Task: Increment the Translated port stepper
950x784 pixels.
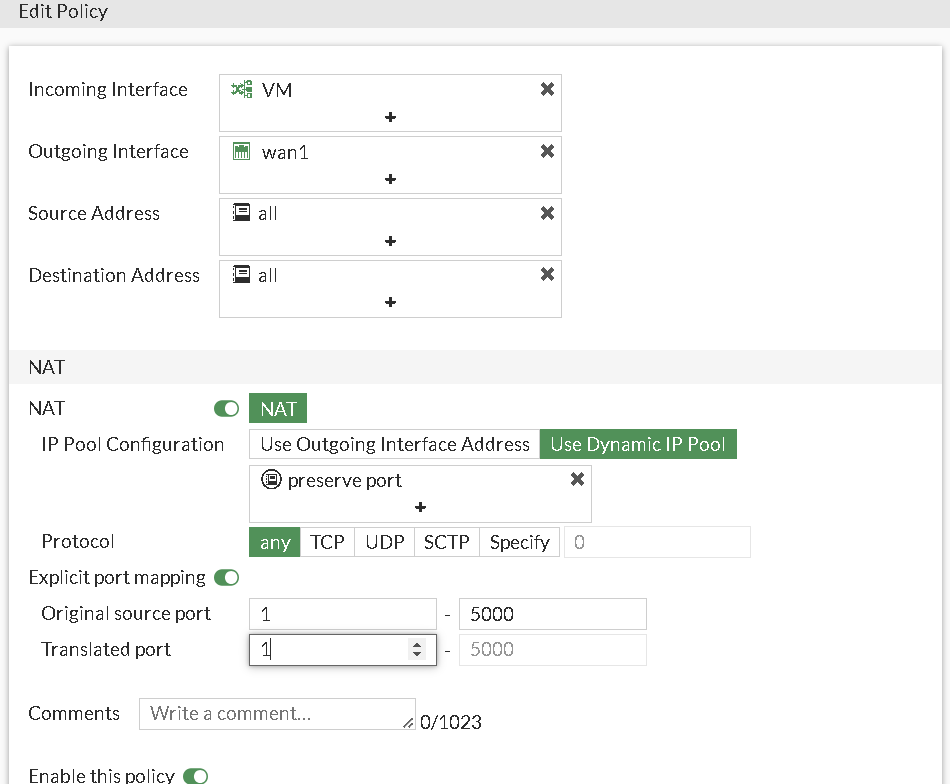Action: [417, 644]
